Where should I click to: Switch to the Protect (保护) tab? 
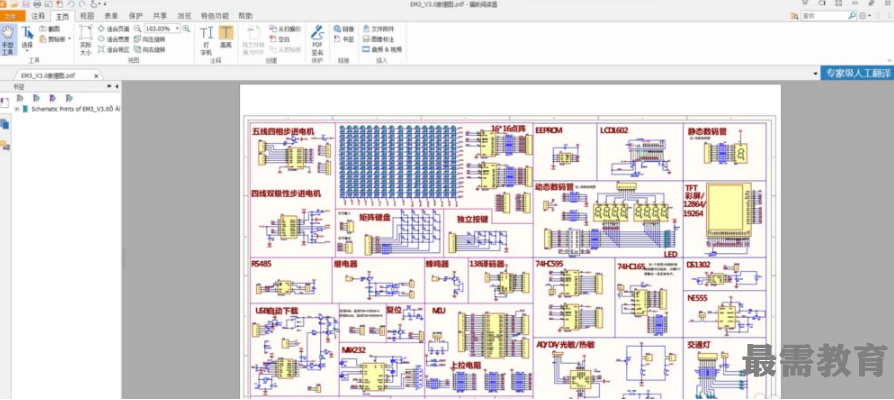pyautogui.click(x=136, y=16)
